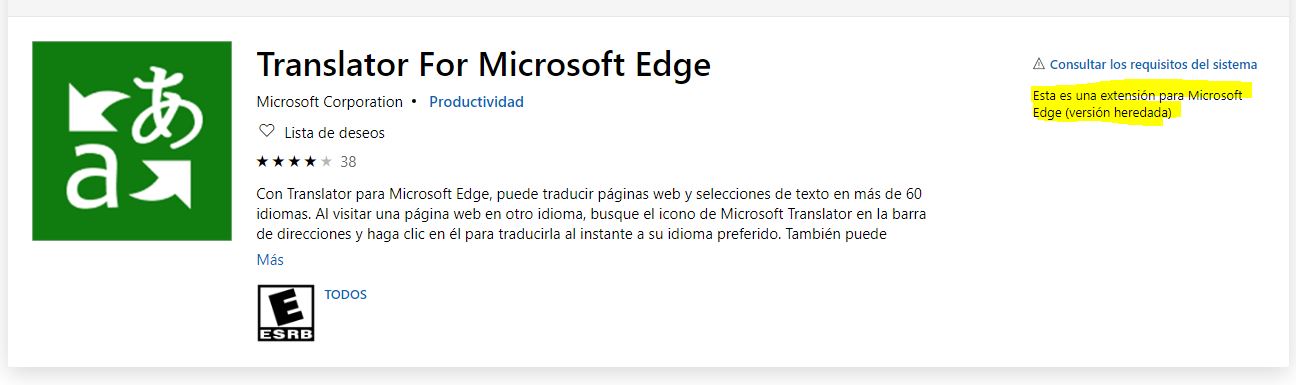Open the TODOS rating link
The height and width of the screenshot is (385, 1296).
click(x=345, y=295)
